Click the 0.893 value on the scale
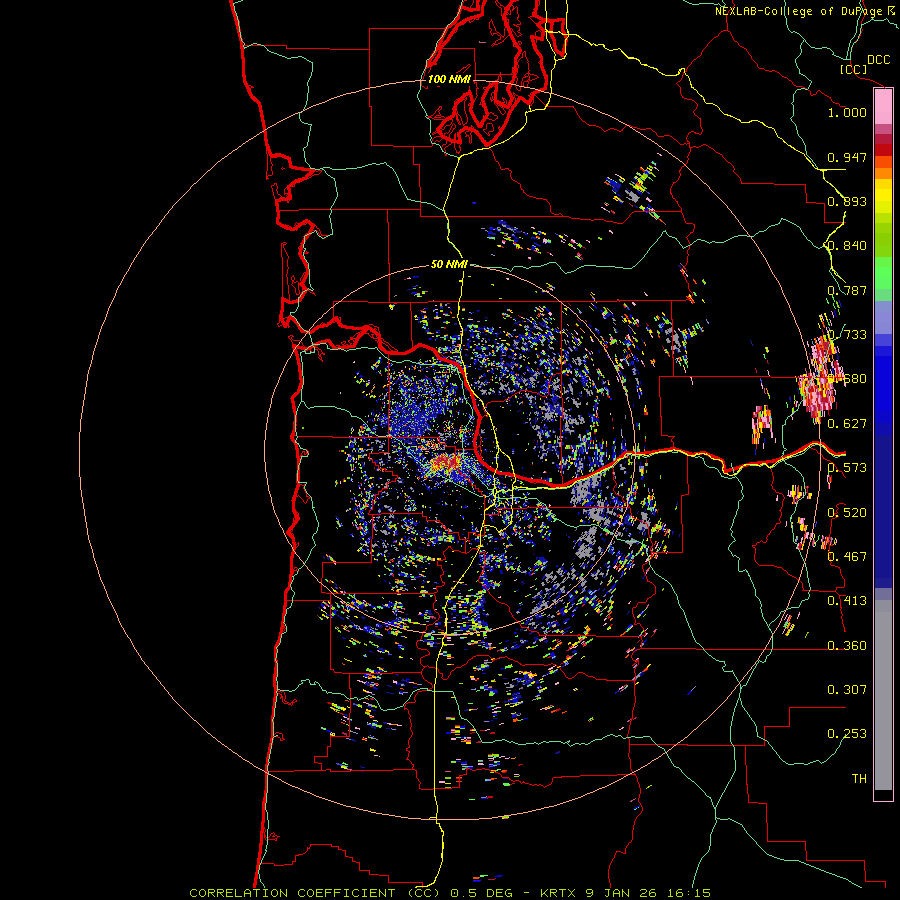This screenshot has width=900, height=900. (x=847, y=201)
